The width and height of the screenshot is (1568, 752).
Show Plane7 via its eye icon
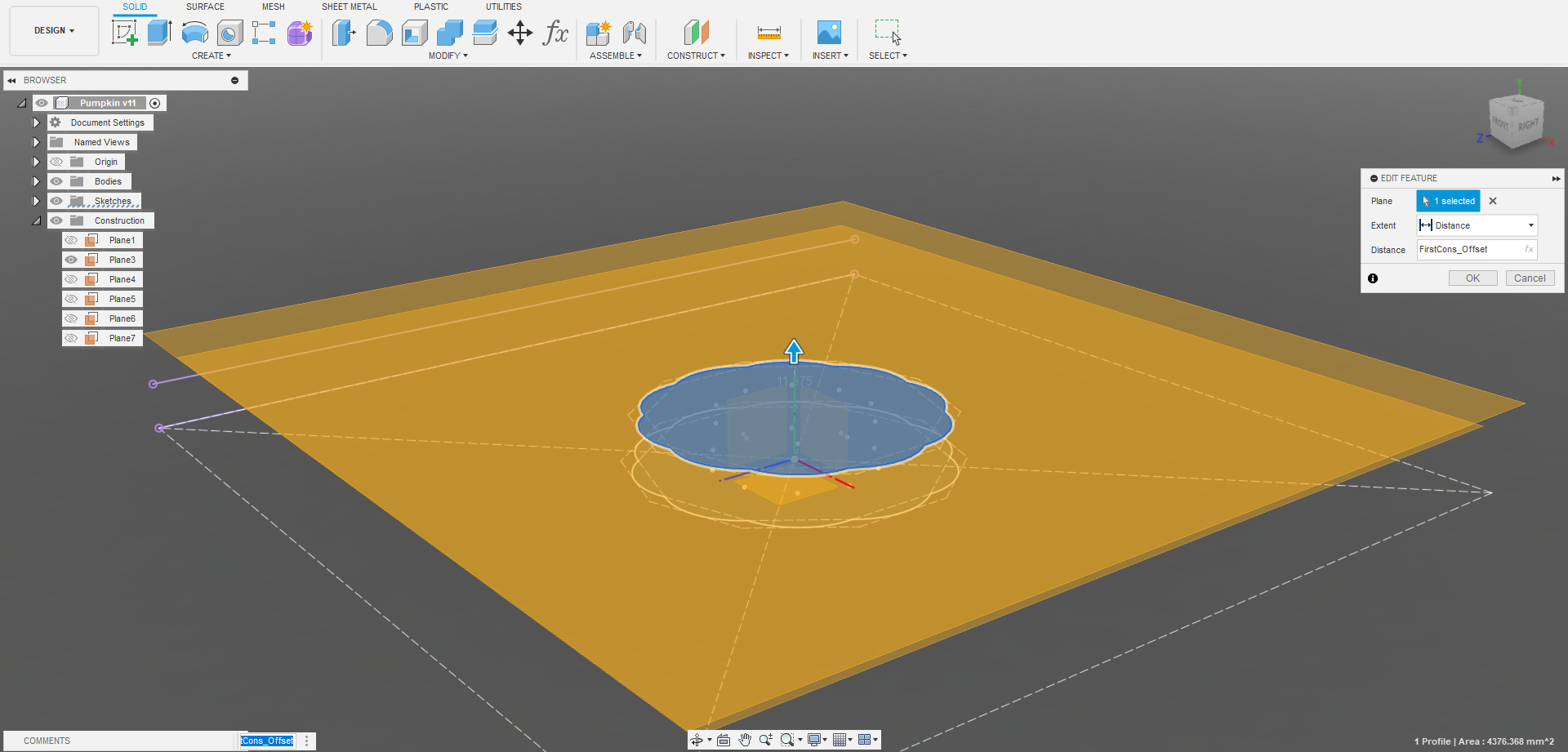pos(71,338)
